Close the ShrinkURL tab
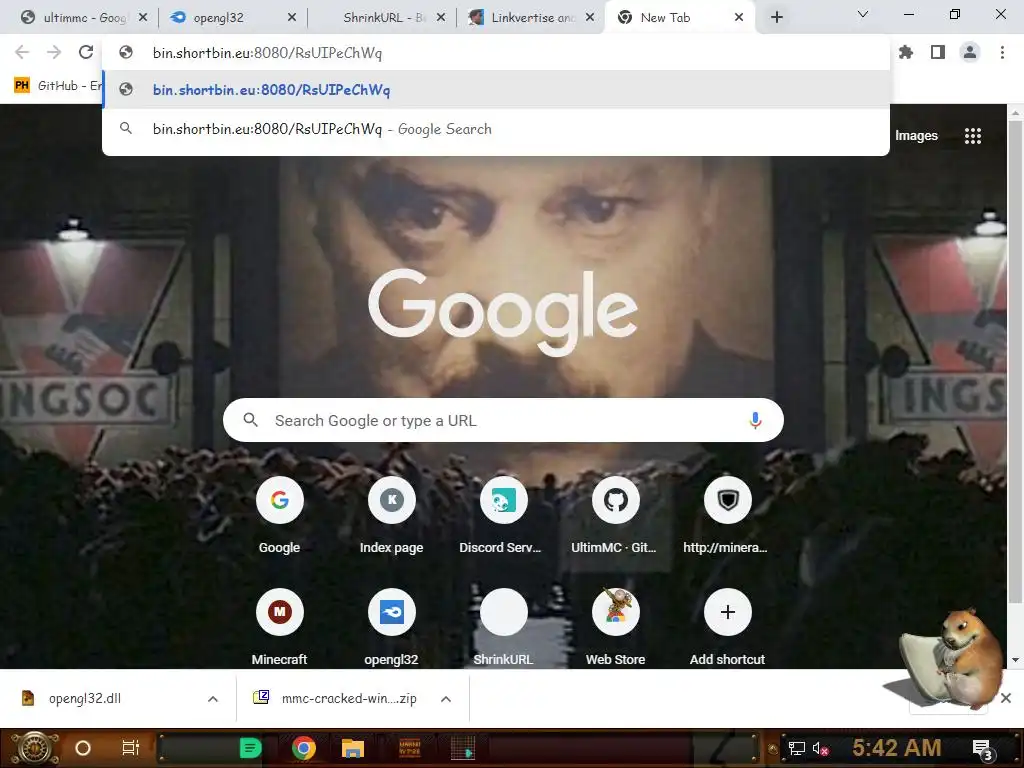This screenshot has height=768, width=1024. (441, 18)
